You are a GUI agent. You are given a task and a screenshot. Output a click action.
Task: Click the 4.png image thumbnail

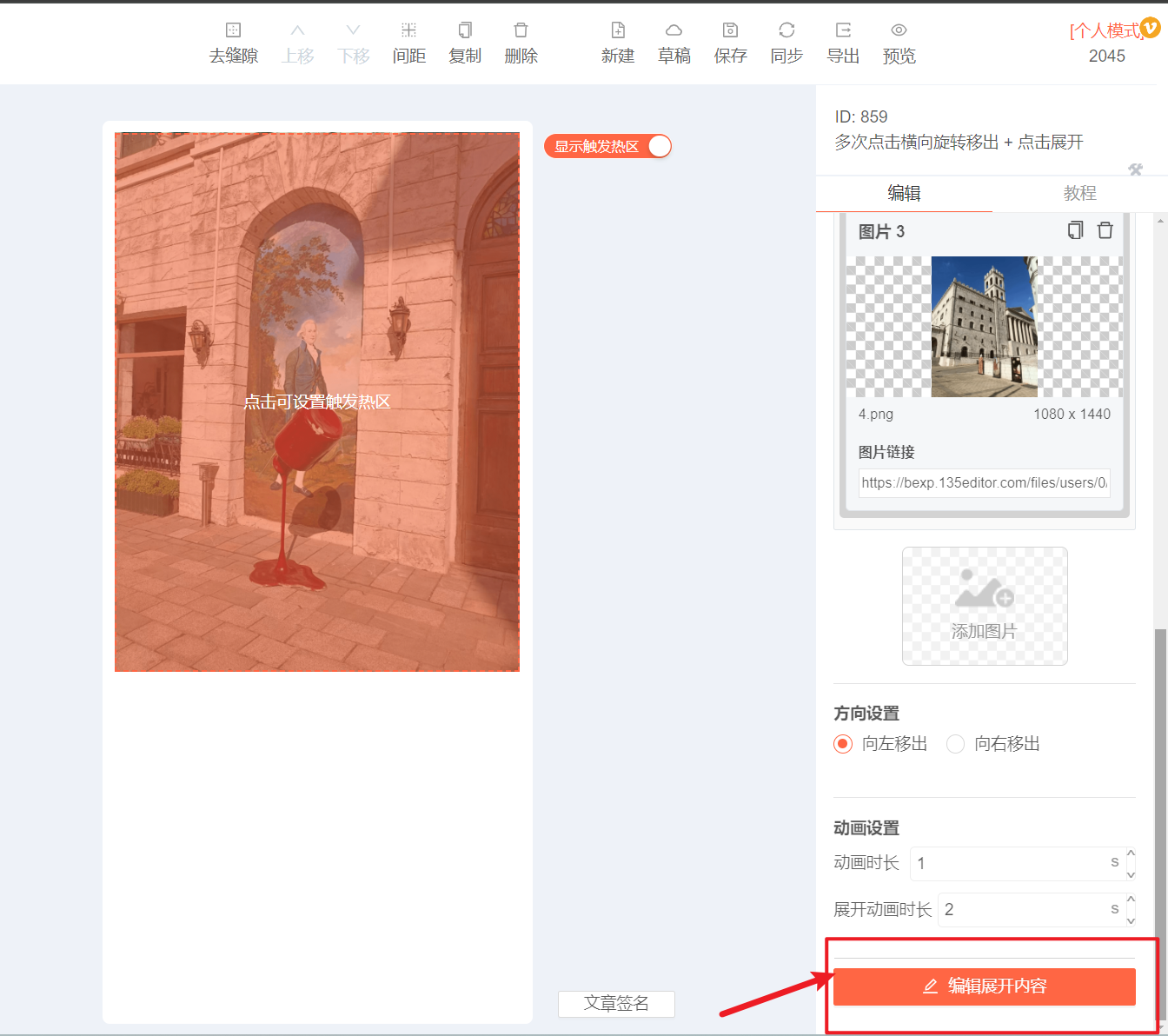(985, 327)
